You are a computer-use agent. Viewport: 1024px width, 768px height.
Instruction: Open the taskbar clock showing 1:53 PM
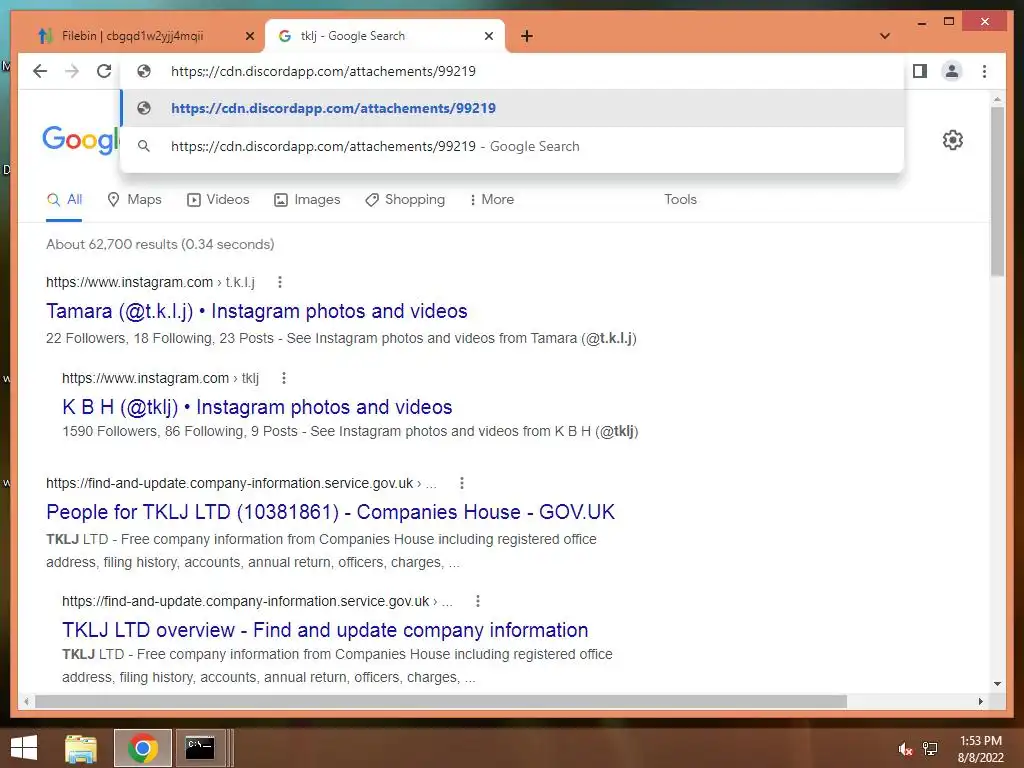pyautogui.click(x=980, y=749)
